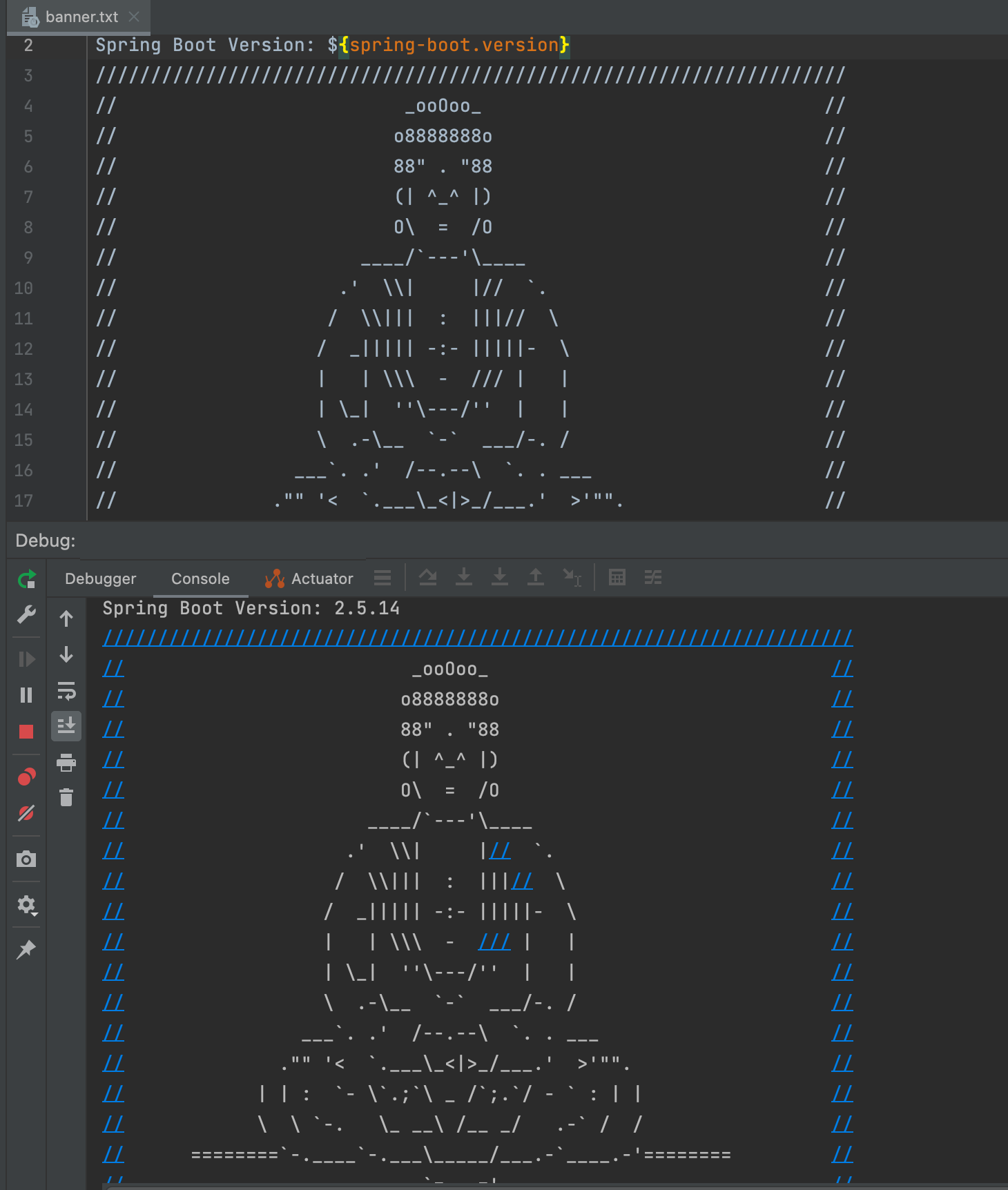View breakpoints with red circles icon

click(26, 777)
